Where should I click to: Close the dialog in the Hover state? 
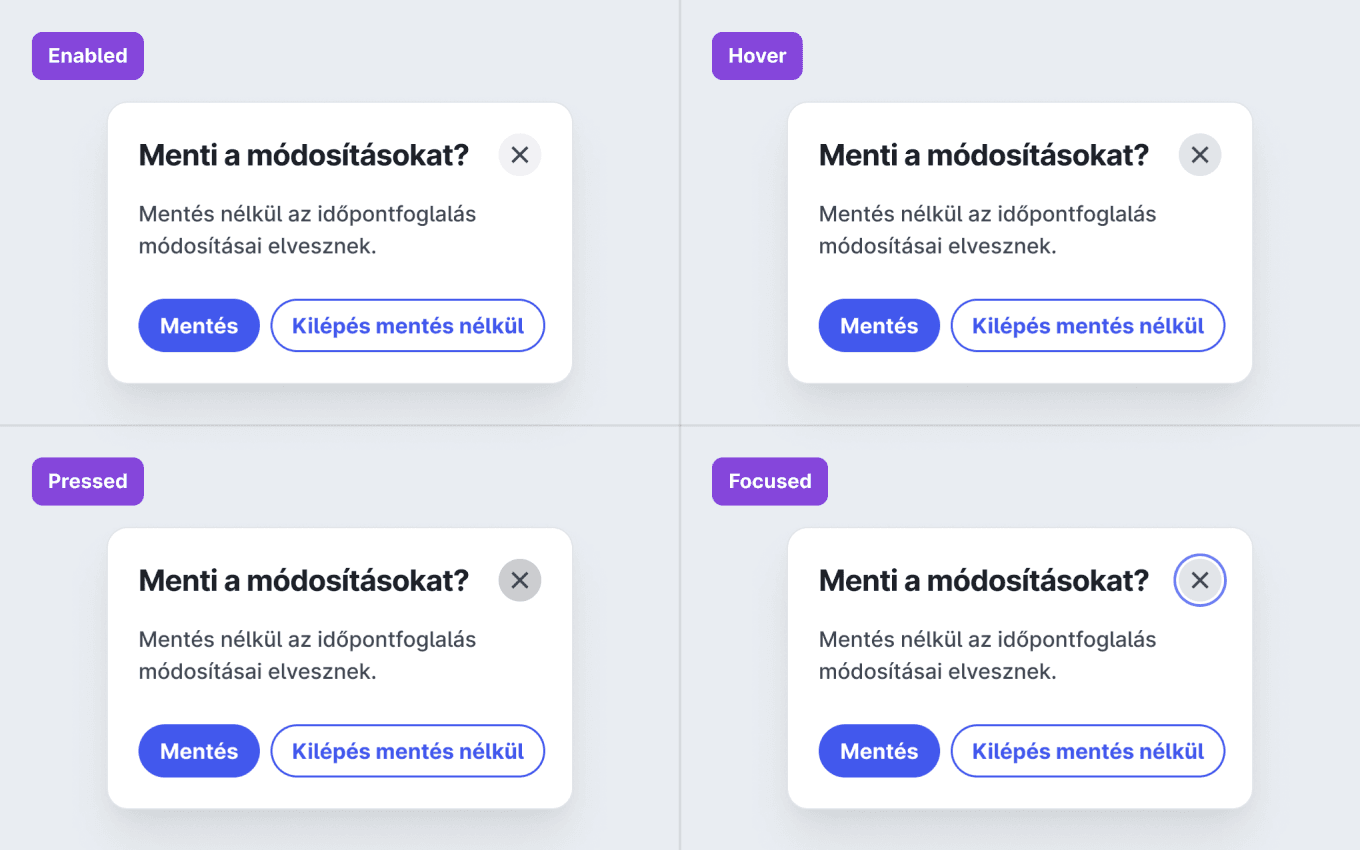pos(1199,155)
